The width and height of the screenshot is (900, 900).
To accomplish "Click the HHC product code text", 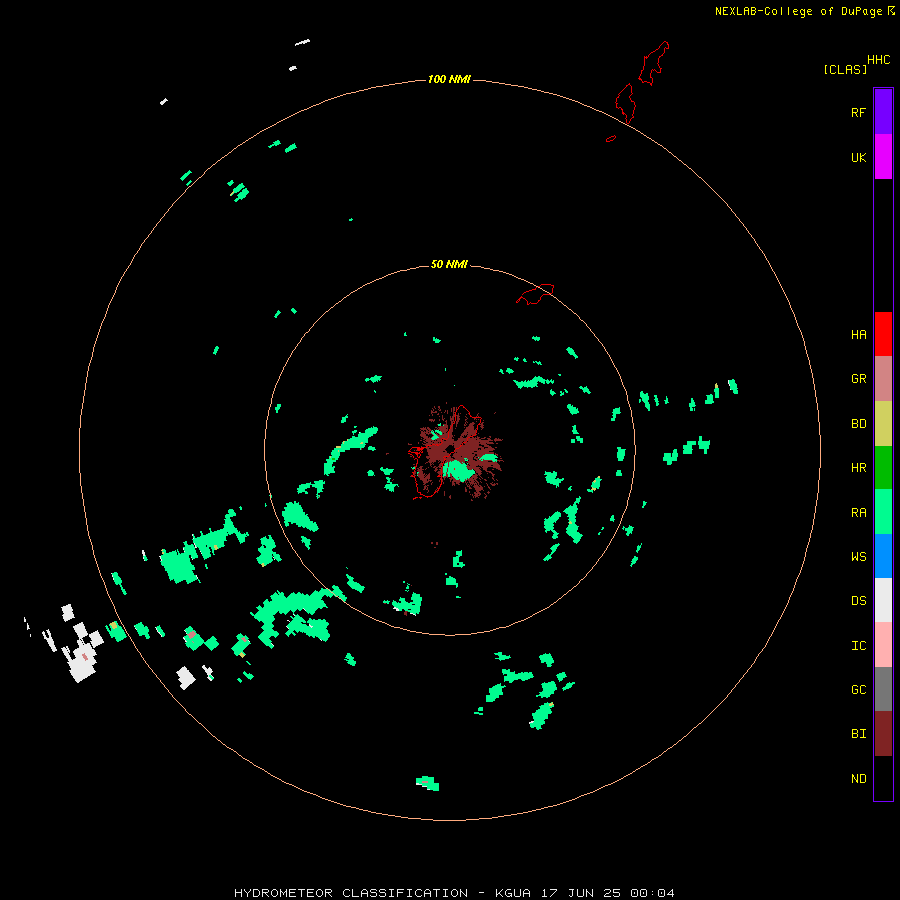I will [x=878, y=60].
